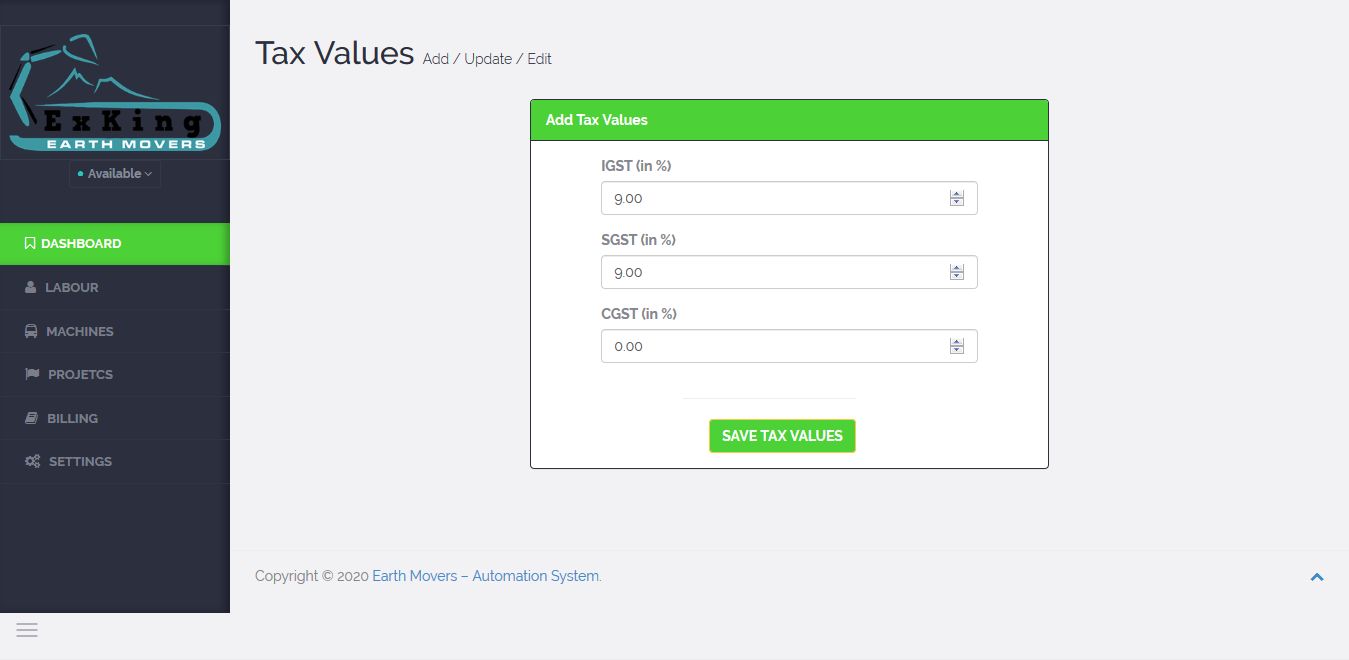Viewport: 1349px width, 660px height.
Task: Click the scroll-to-top arrow in footer
Action: 1317,576
